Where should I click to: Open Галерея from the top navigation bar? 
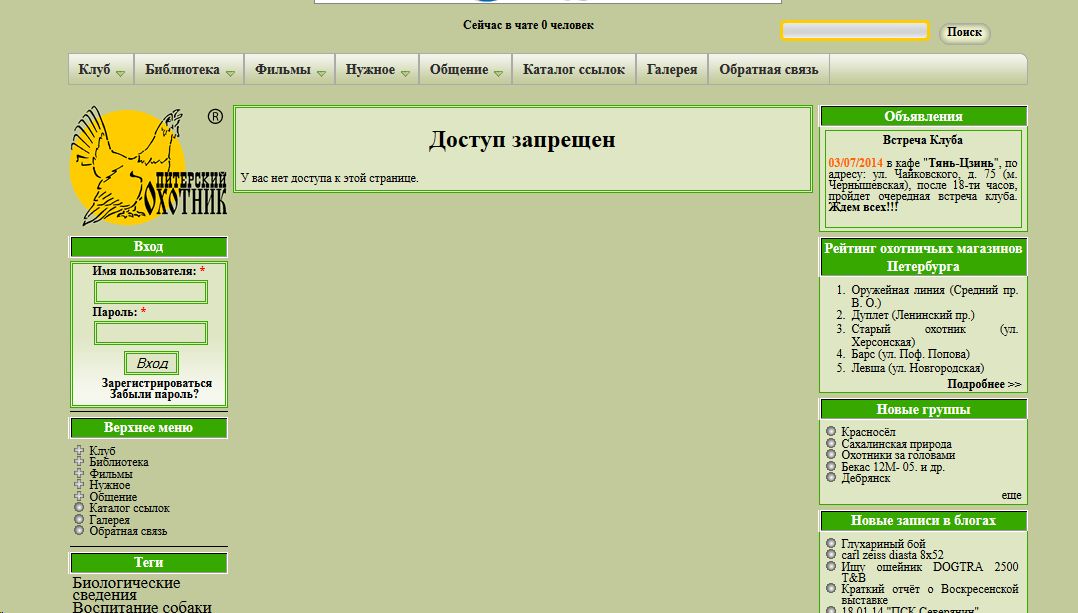tap(672, 70)
